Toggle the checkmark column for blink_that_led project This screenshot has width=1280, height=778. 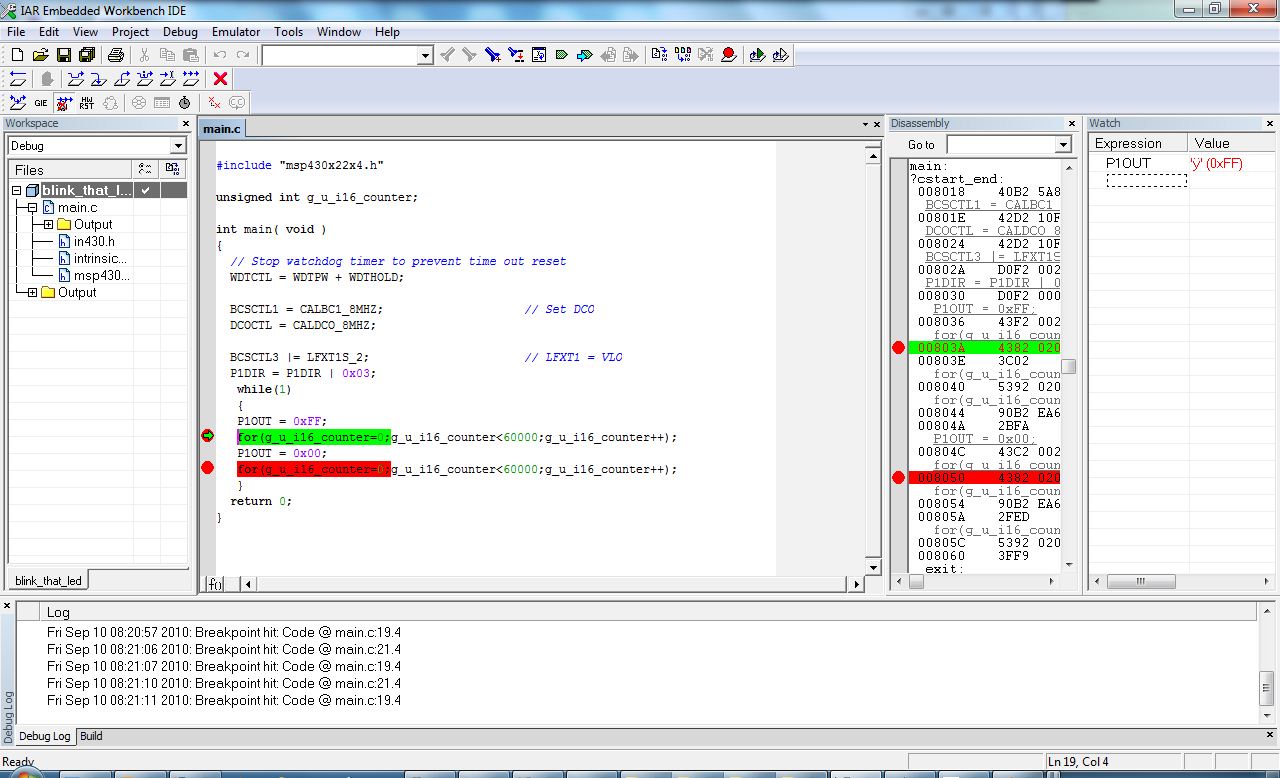(x=146, y=190)
